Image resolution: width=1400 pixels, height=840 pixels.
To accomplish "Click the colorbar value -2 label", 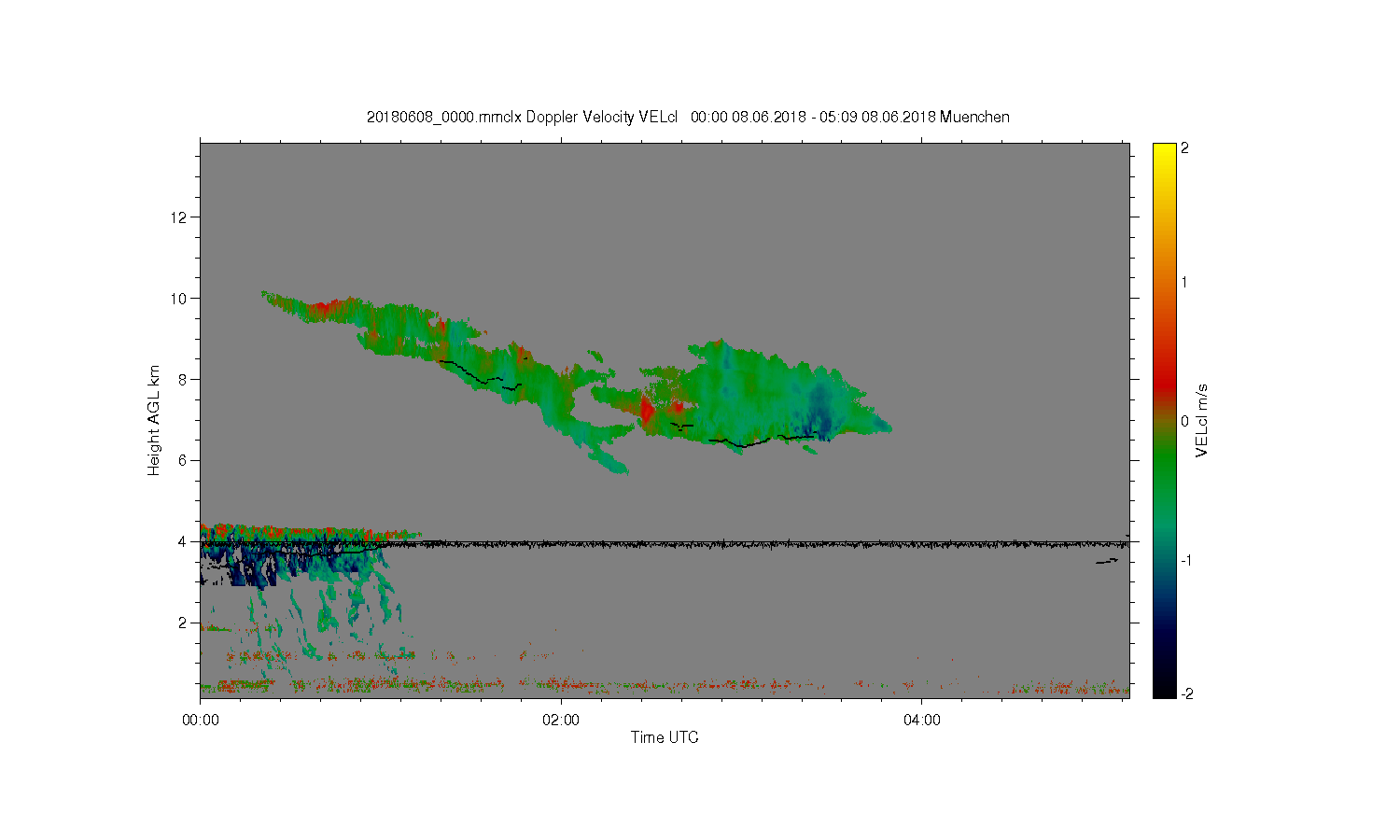I will (x=1186, y=693).
